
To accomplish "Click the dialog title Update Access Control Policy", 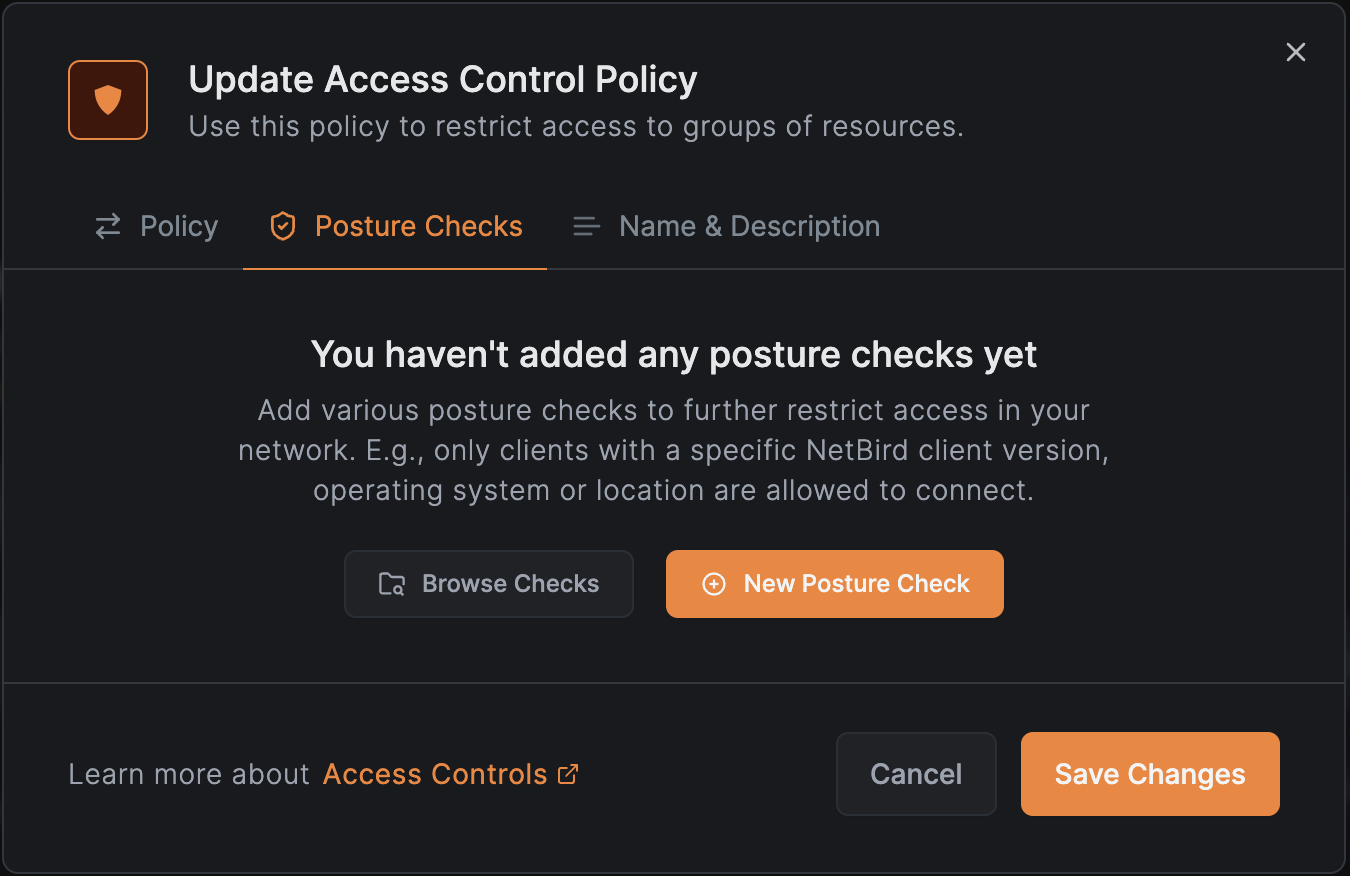I will point(443,79).
